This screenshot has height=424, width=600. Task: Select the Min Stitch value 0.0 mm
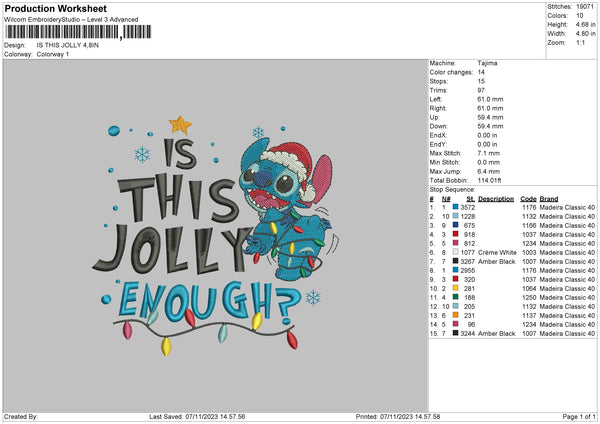pyautogui.click(x=489, y=162)
